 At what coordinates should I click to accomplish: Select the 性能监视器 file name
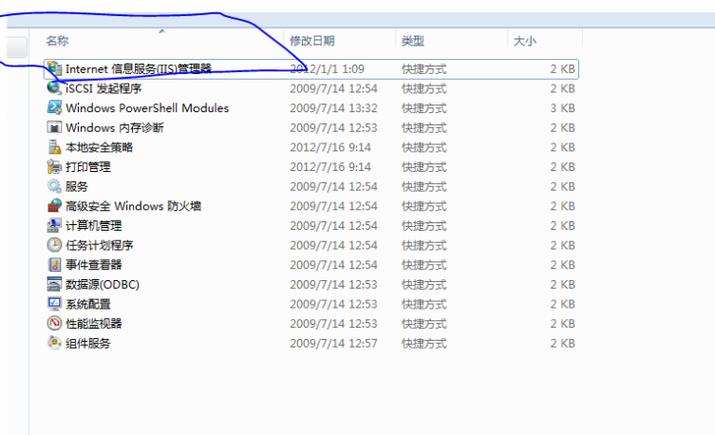[93, 324]
